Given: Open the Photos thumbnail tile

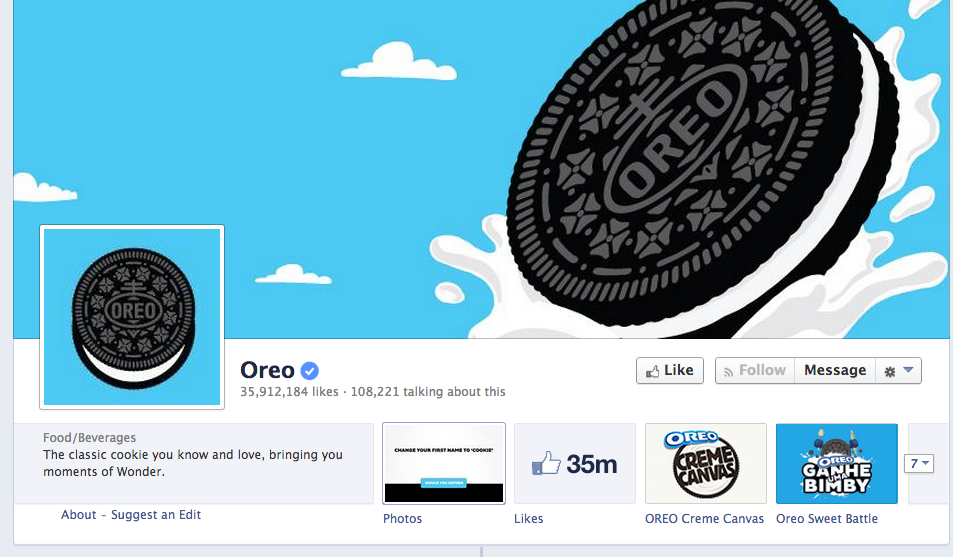Looking at the screenshot, I should (444, 463).
